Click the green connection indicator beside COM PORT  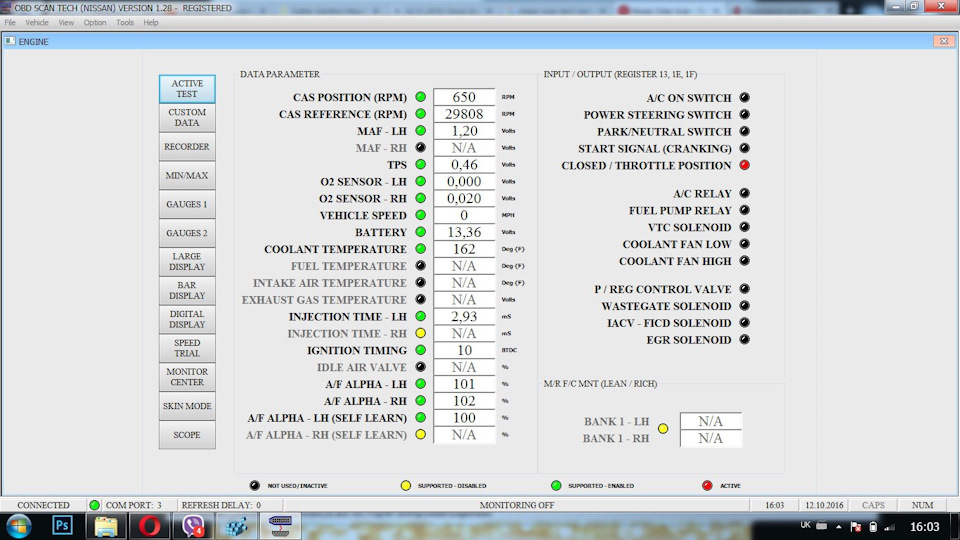[94, 505]
